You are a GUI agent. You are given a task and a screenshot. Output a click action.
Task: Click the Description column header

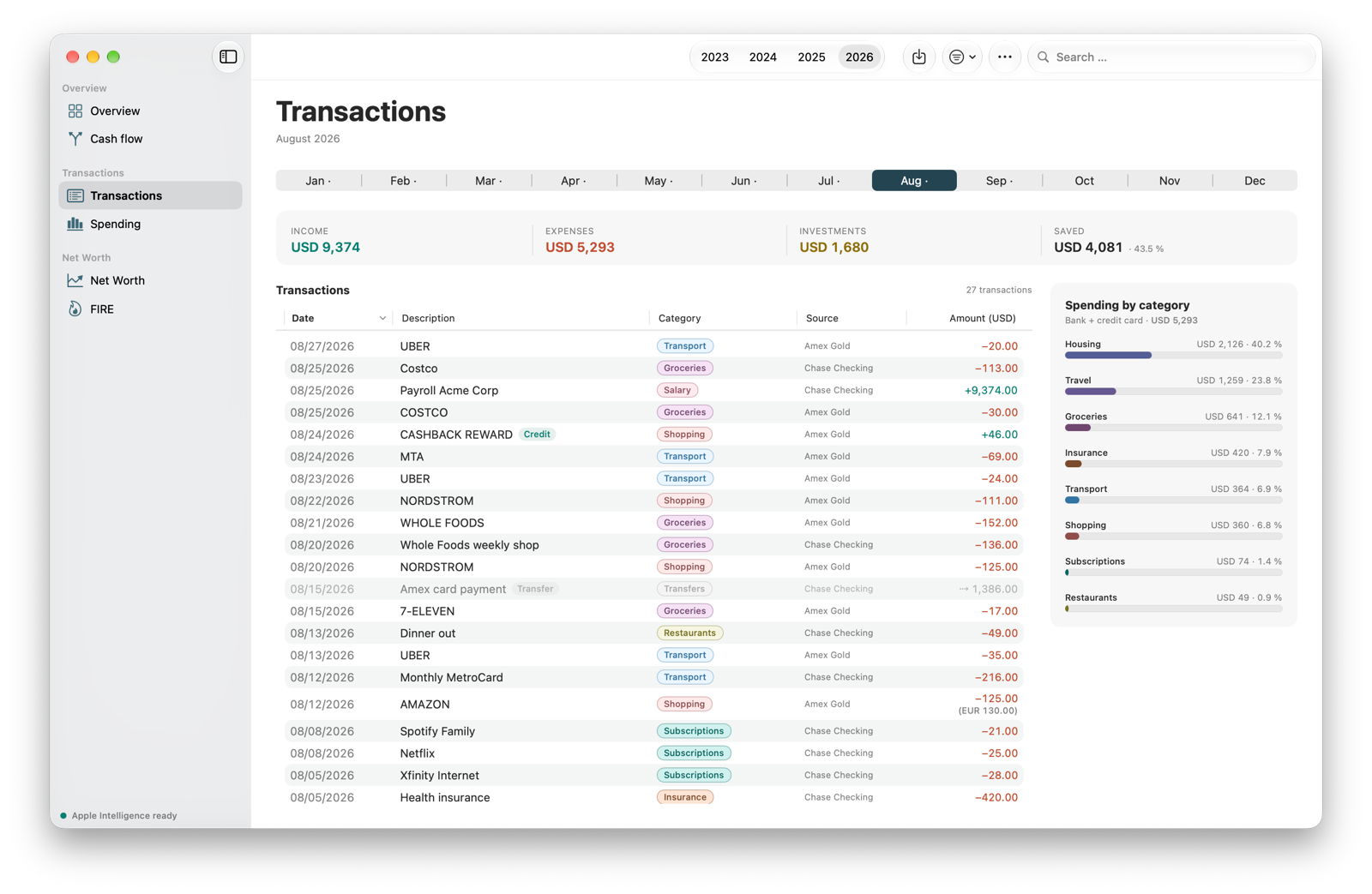[x=428, y=318]
